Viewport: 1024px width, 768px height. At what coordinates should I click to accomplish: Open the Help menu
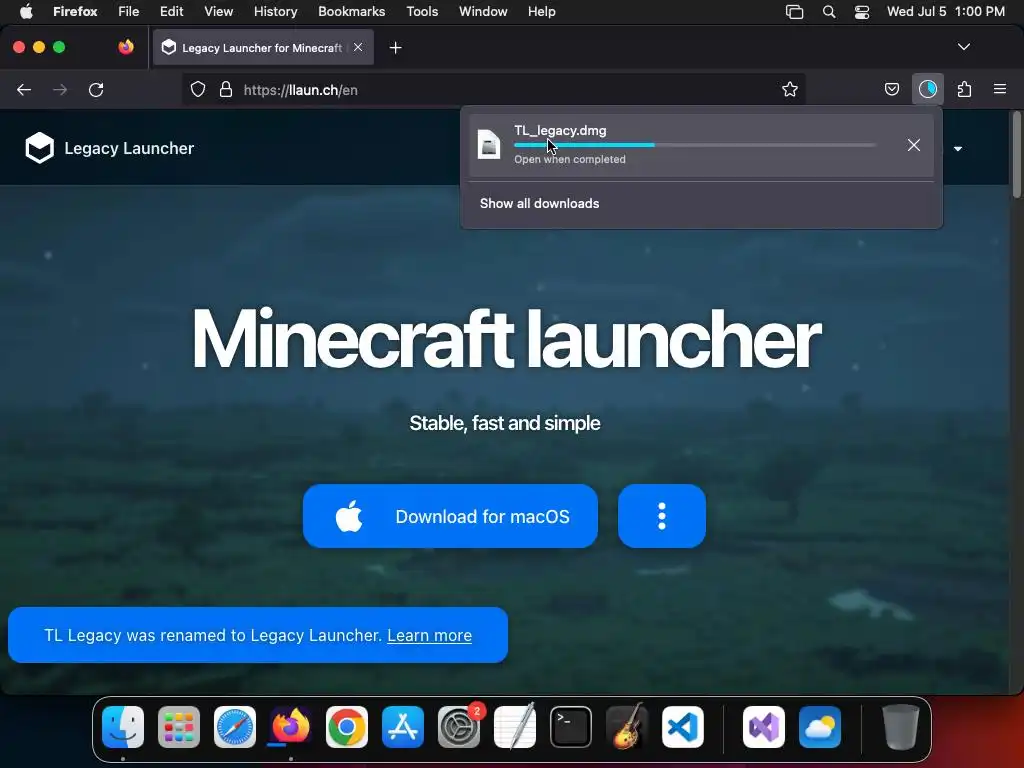pos(541,12)
